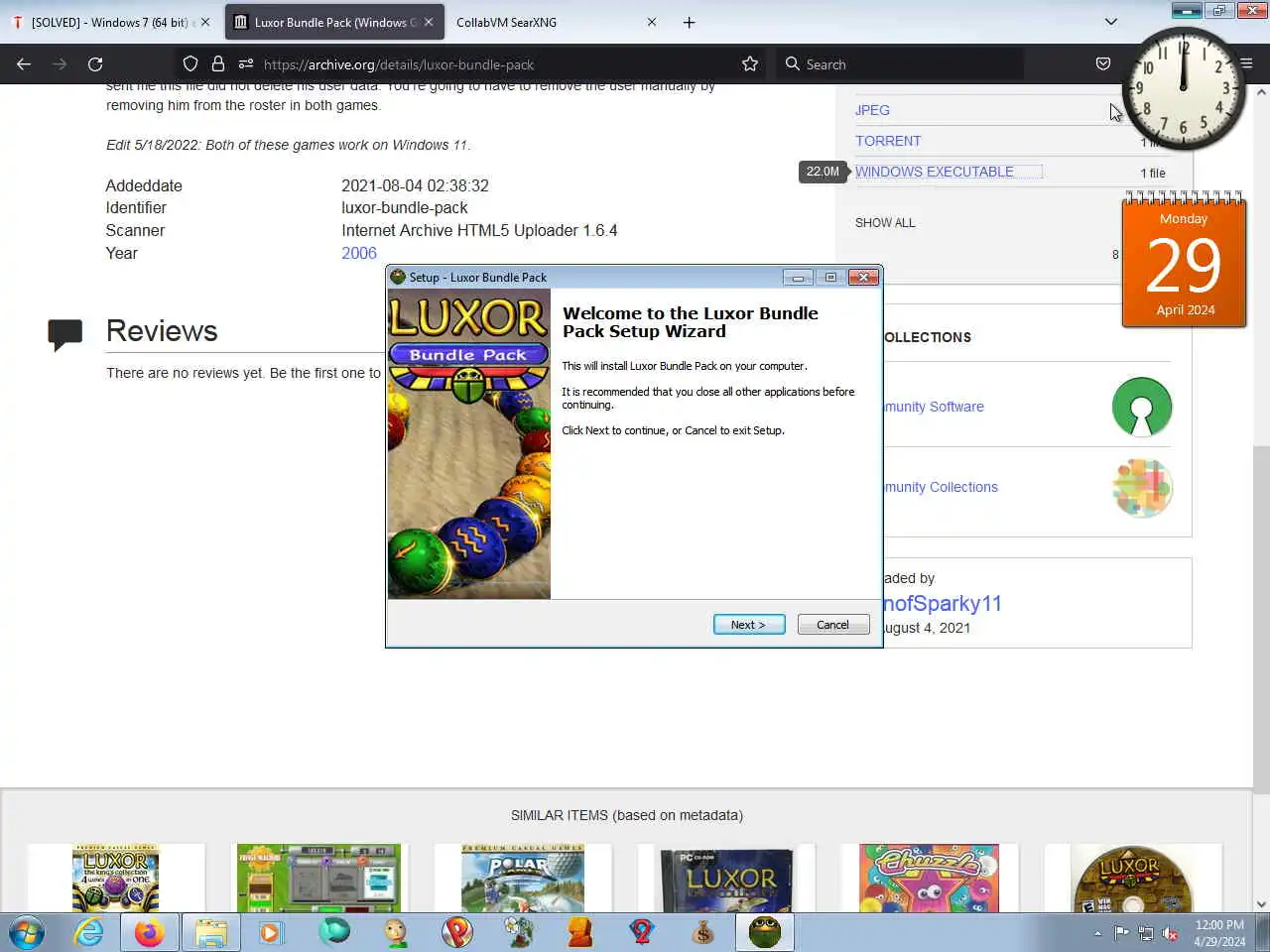Click the Addeddate value 2021-08-04 02:38:32
This screenshot has height=952, width=1270.
pyautogui.click(x=415, y=185)
